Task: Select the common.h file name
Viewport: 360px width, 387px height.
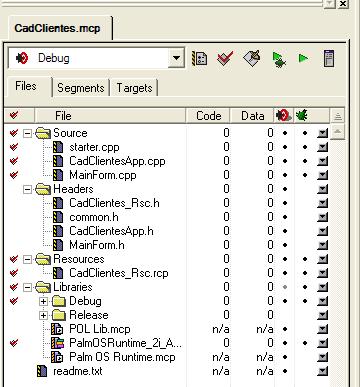Action: (94, 217)
